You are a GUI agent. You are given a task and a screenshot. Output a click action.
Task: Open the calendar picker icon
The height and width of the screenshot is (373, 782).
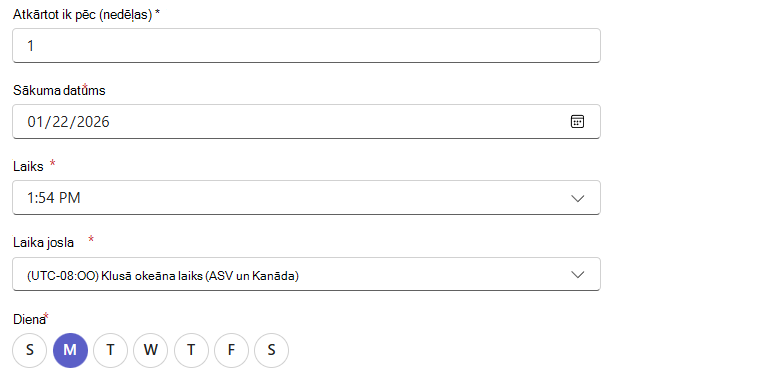[577, 122]
